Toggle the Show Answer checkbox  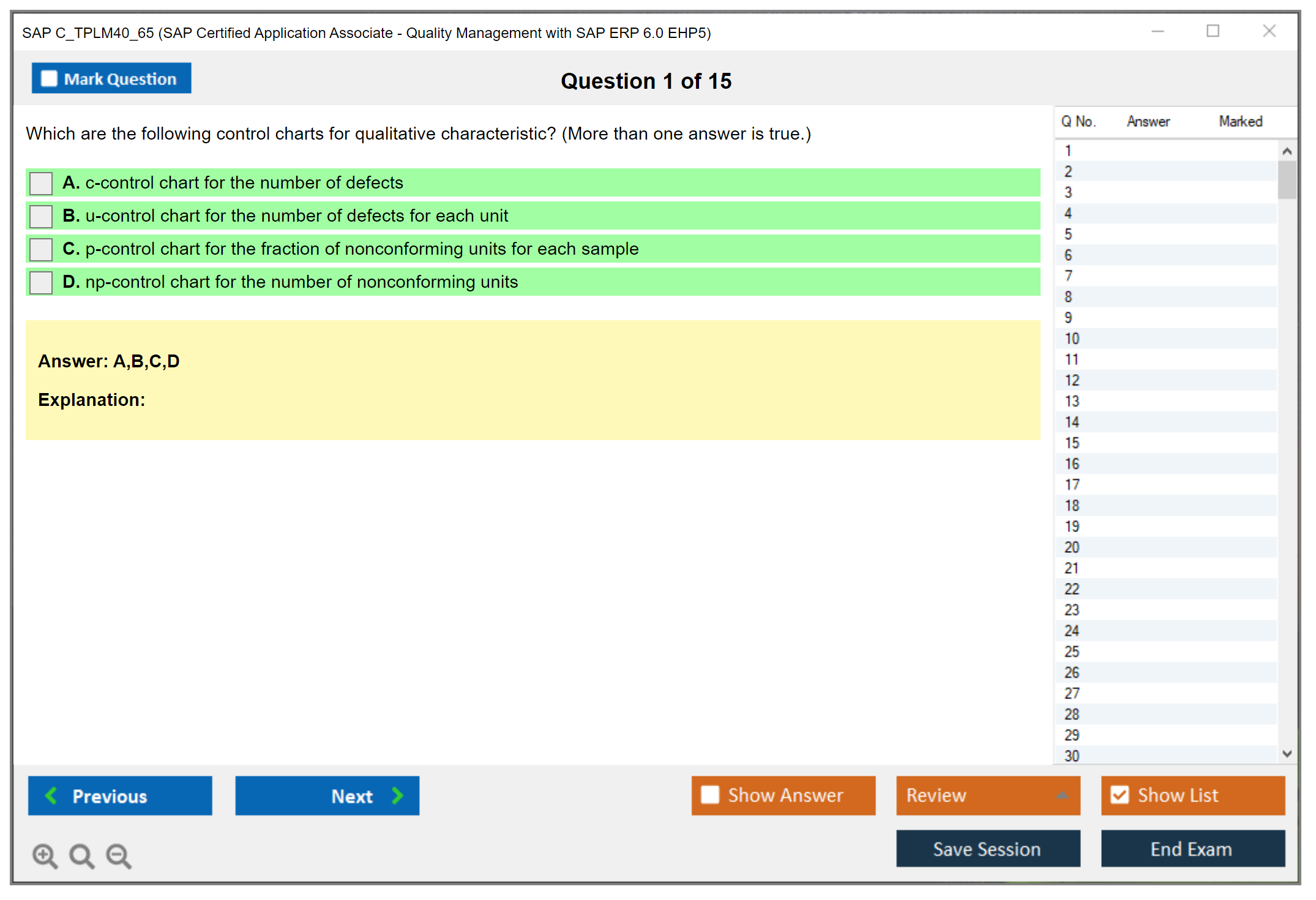tap(710, 795)
